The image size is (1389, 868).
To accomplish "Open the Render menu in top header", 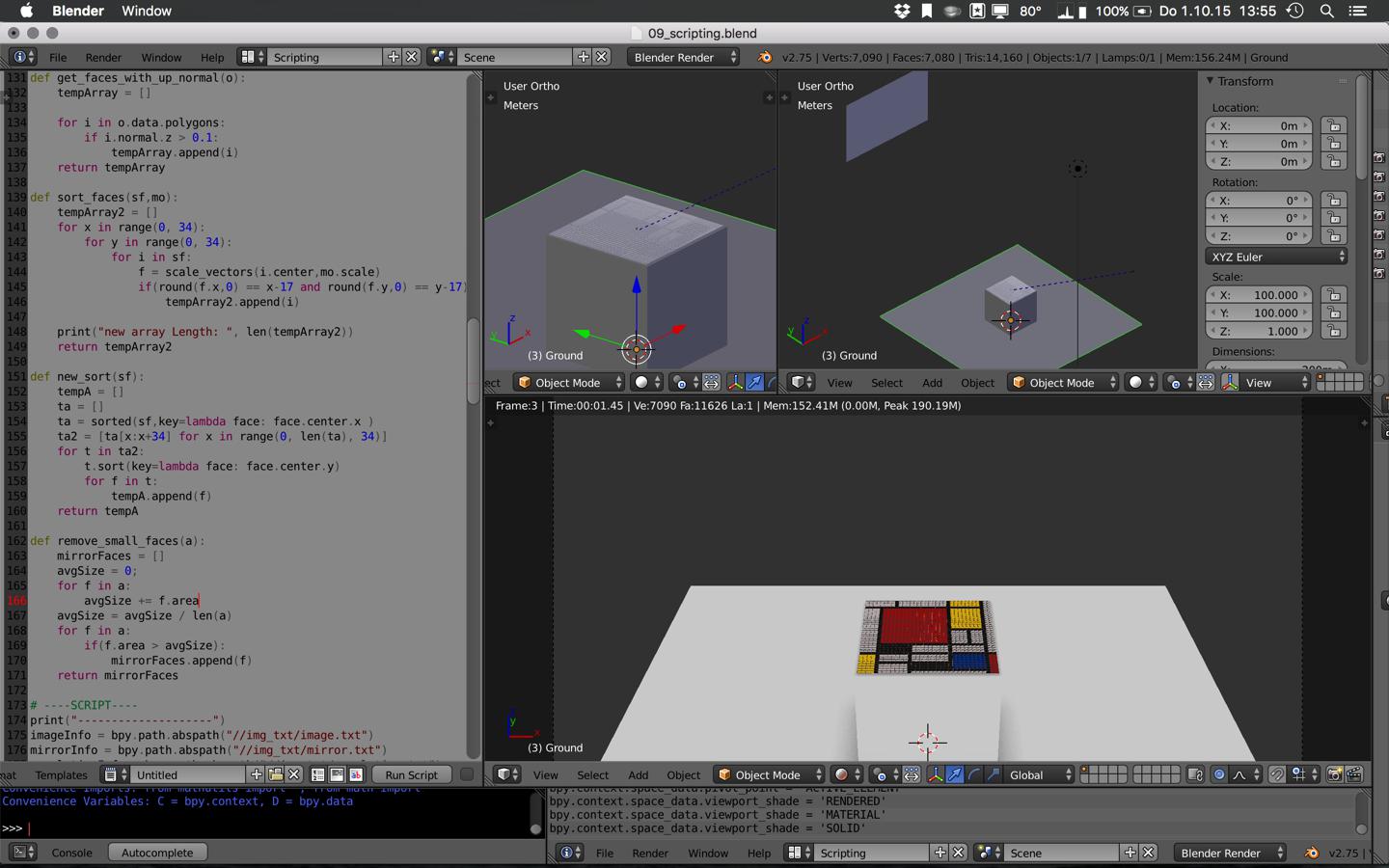I will 103,57.
